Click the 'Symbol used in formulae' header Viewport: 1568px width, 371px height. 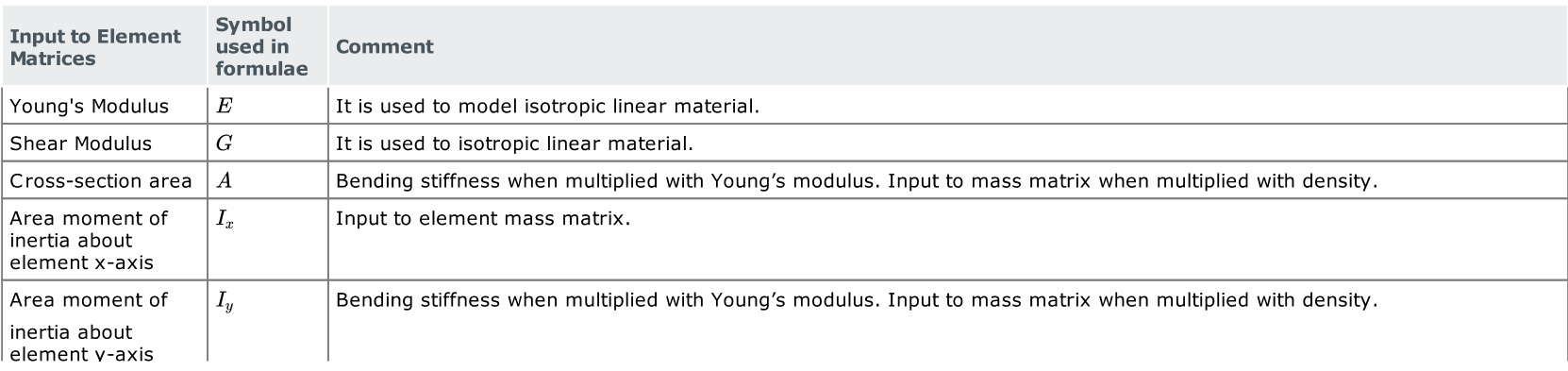tap(261, 46)
